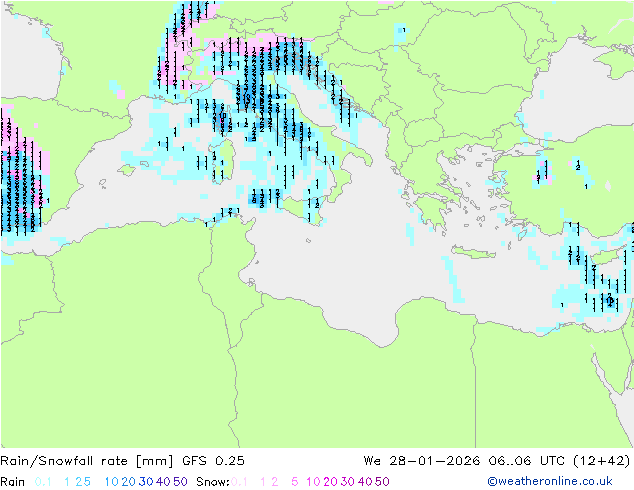
Task: Click the '(12+42)' forecast offset text
Action: pos(602,460)
